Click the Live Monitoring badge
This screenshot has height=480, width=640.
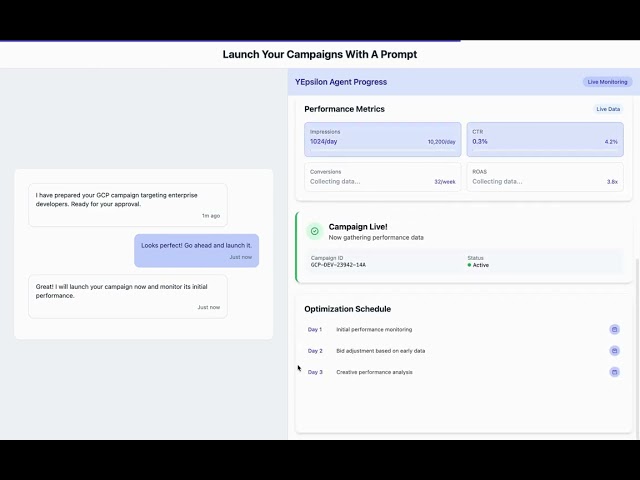click(x=607, y=82)
